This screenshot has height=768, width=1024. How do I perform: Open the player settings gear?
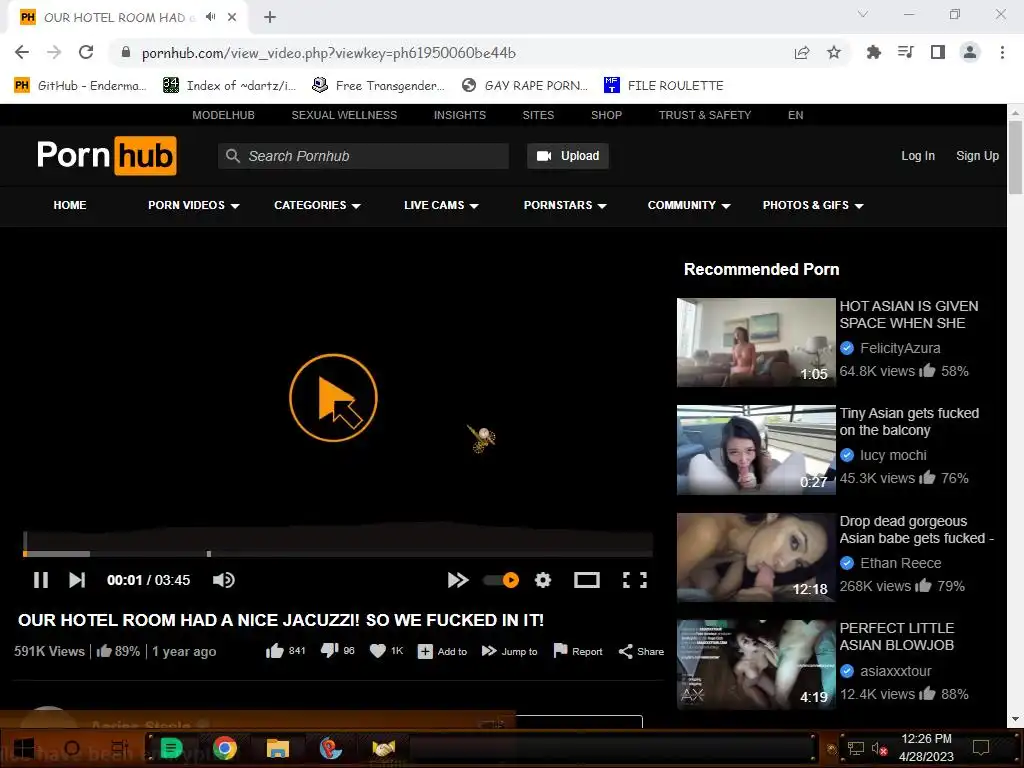click(x=543, y=580)
